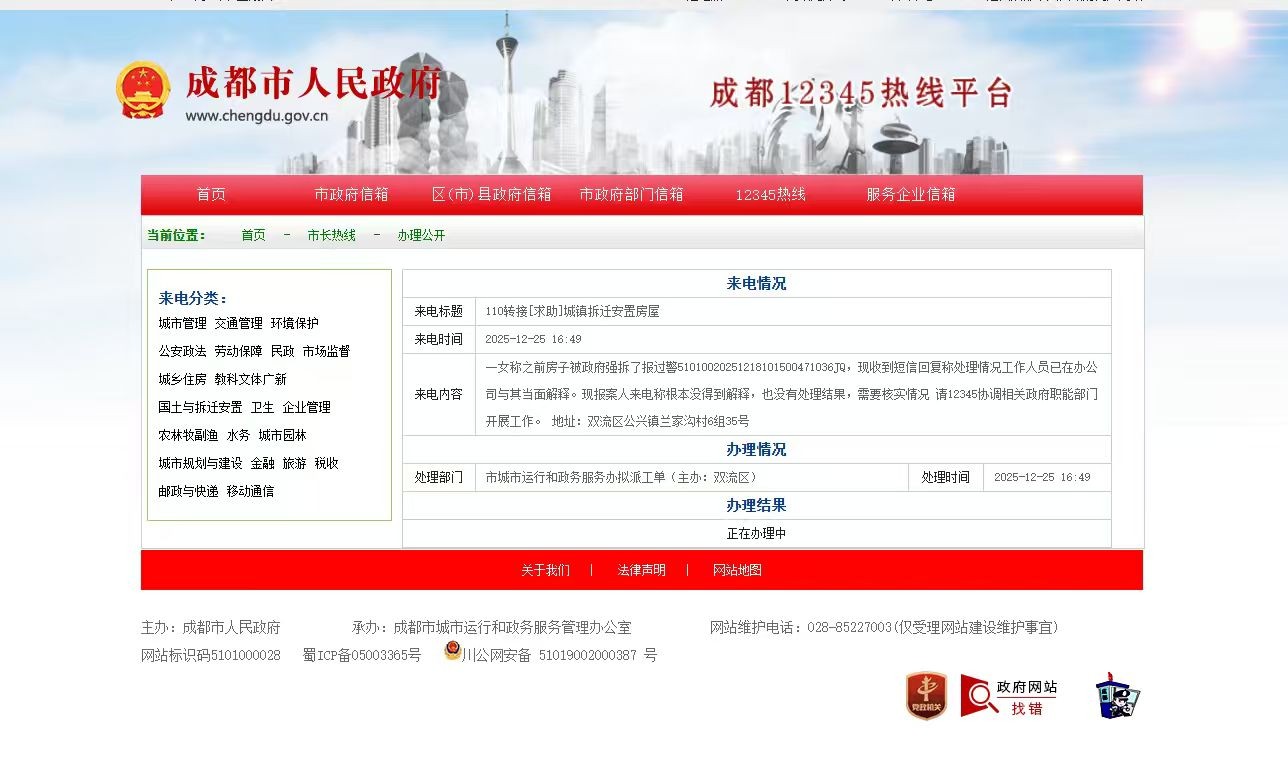Select 市政府部门信箱 in navigation bar
Image resolution: width=1288 pixels, height=768 pixels.
(x=631, y=195)
